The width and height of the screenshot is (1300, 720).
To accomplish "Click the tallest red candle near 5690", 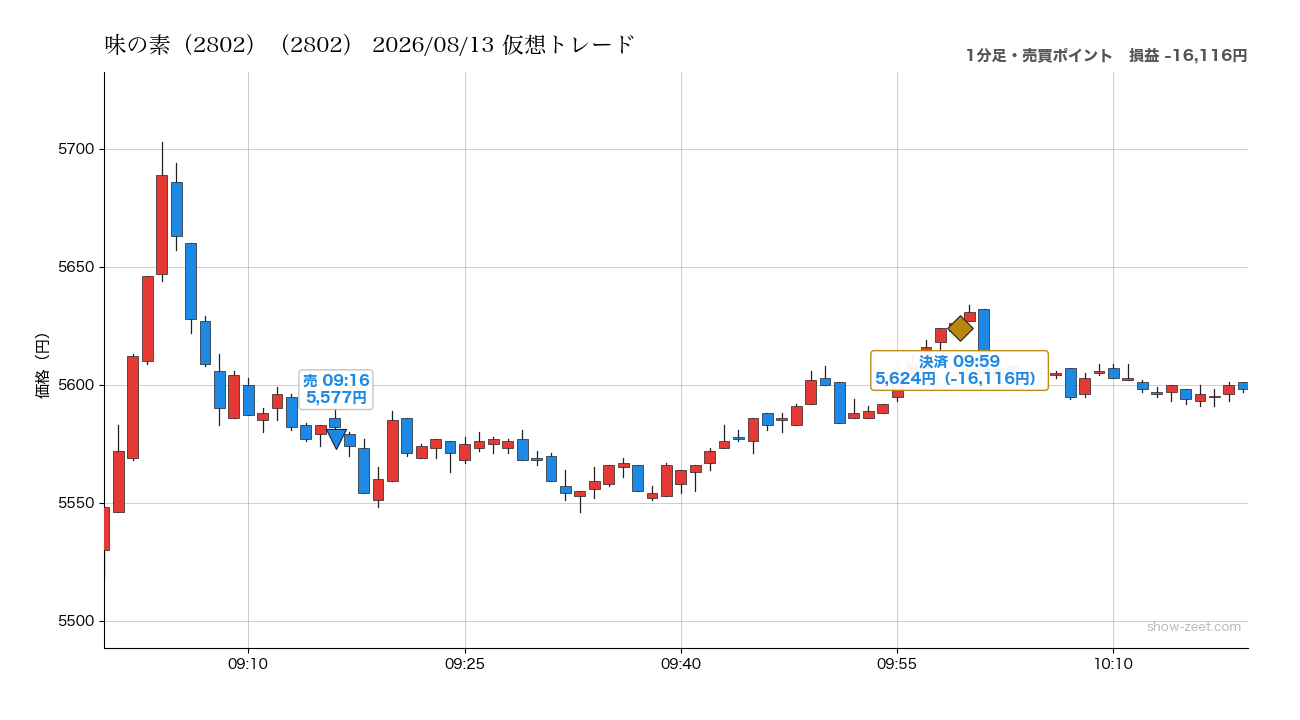I will [x=162, y=225].
